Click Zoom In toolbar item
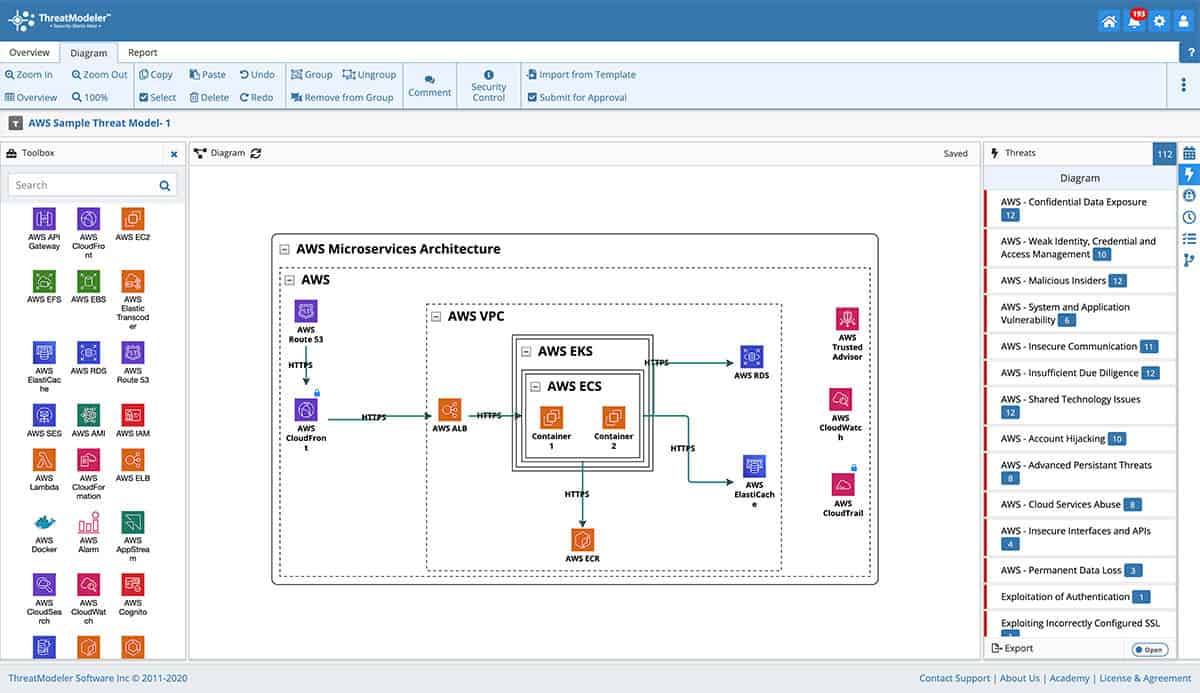Screen dimensions: 1200x693 click(29, 74)
